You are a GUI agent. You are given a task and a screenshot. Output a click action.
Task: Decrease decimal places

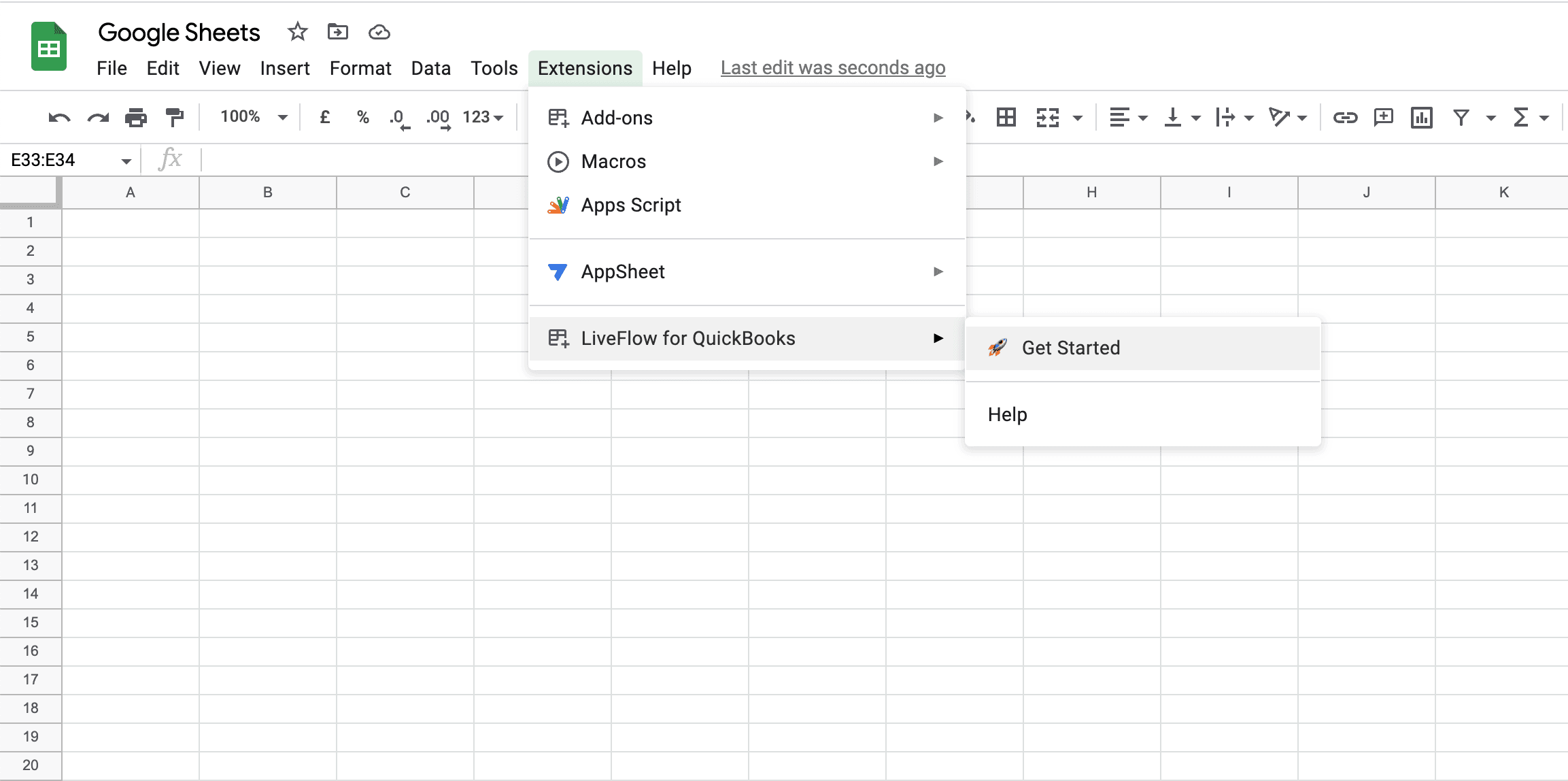[x=400, y=118]
